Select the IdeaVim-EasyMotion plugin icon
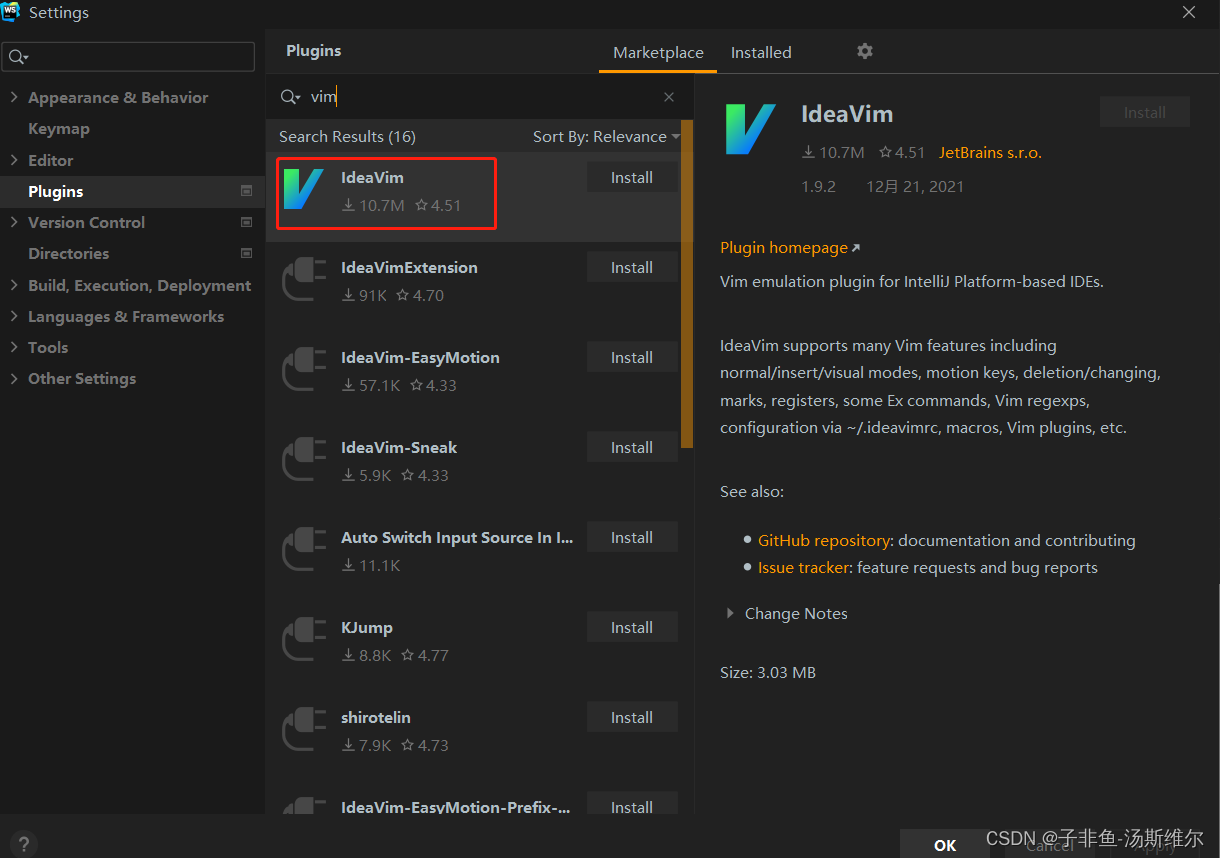Image resolution: width=1220 pixels, height=858 pixels. (304, 369)
